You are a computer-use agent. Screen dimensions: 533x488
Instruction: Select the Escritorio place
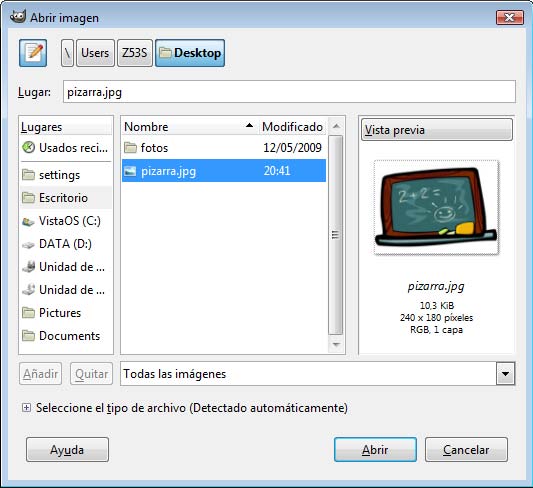66,198
